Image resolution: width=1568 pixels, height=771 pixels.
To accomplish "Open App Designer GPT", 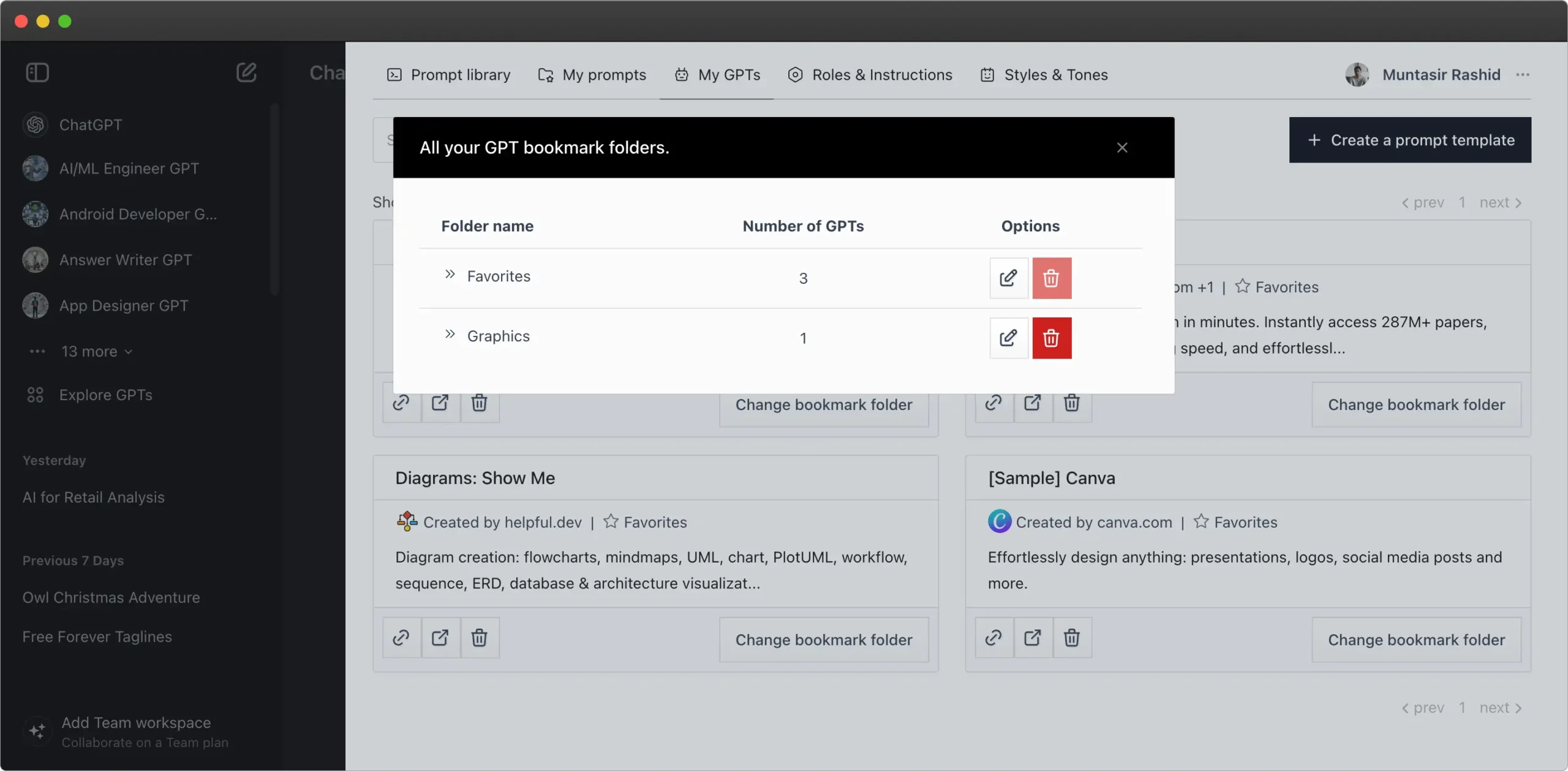I will pos(105,305).
